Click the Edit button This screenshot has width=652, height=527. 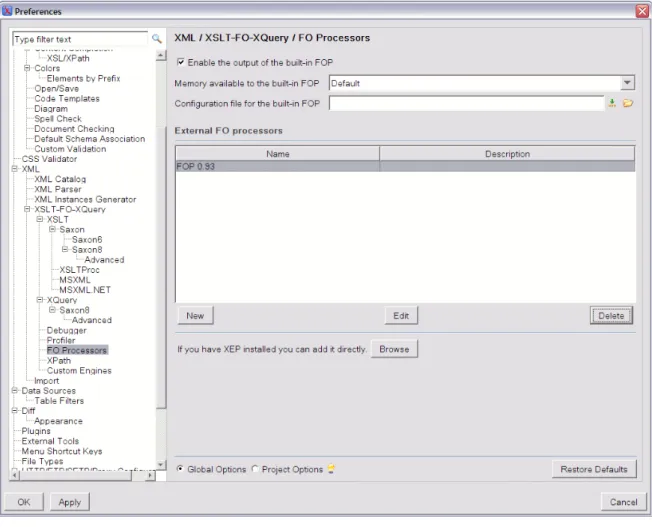[401, 315]
